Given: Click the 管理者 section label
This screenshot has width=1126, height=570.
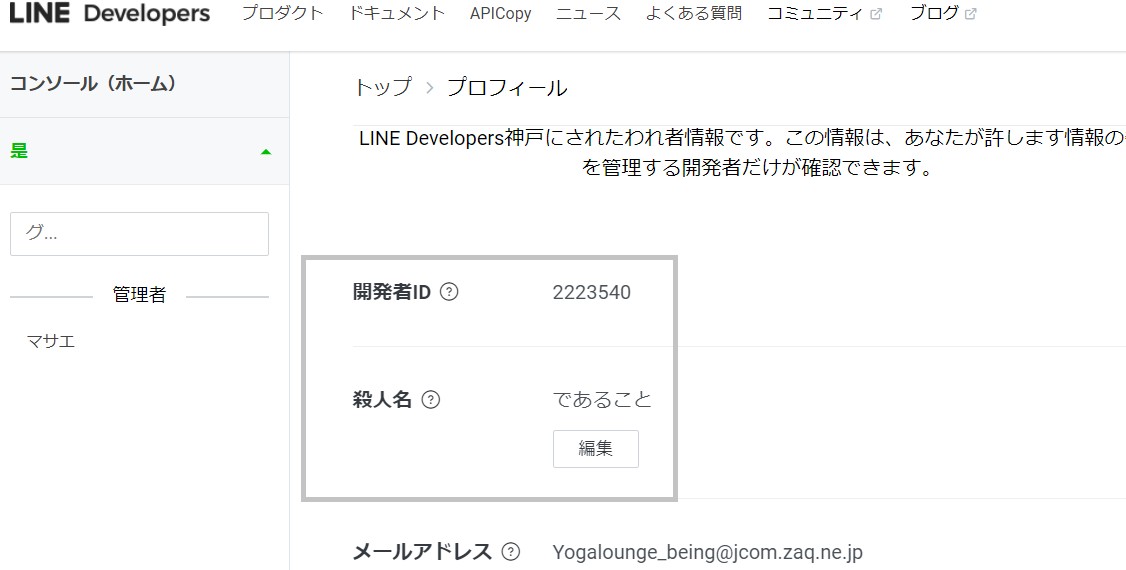Looking at the screenshot, I should (x=139, y=295).
